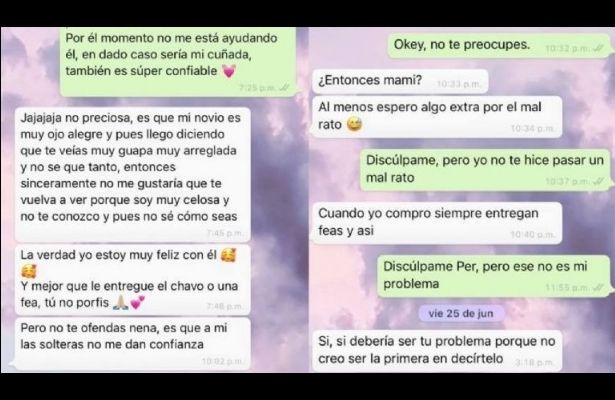615x400 pixels.
Task: Select the 'Cuando yo compro siempre entregan' message
Action: tap(437, 223)
